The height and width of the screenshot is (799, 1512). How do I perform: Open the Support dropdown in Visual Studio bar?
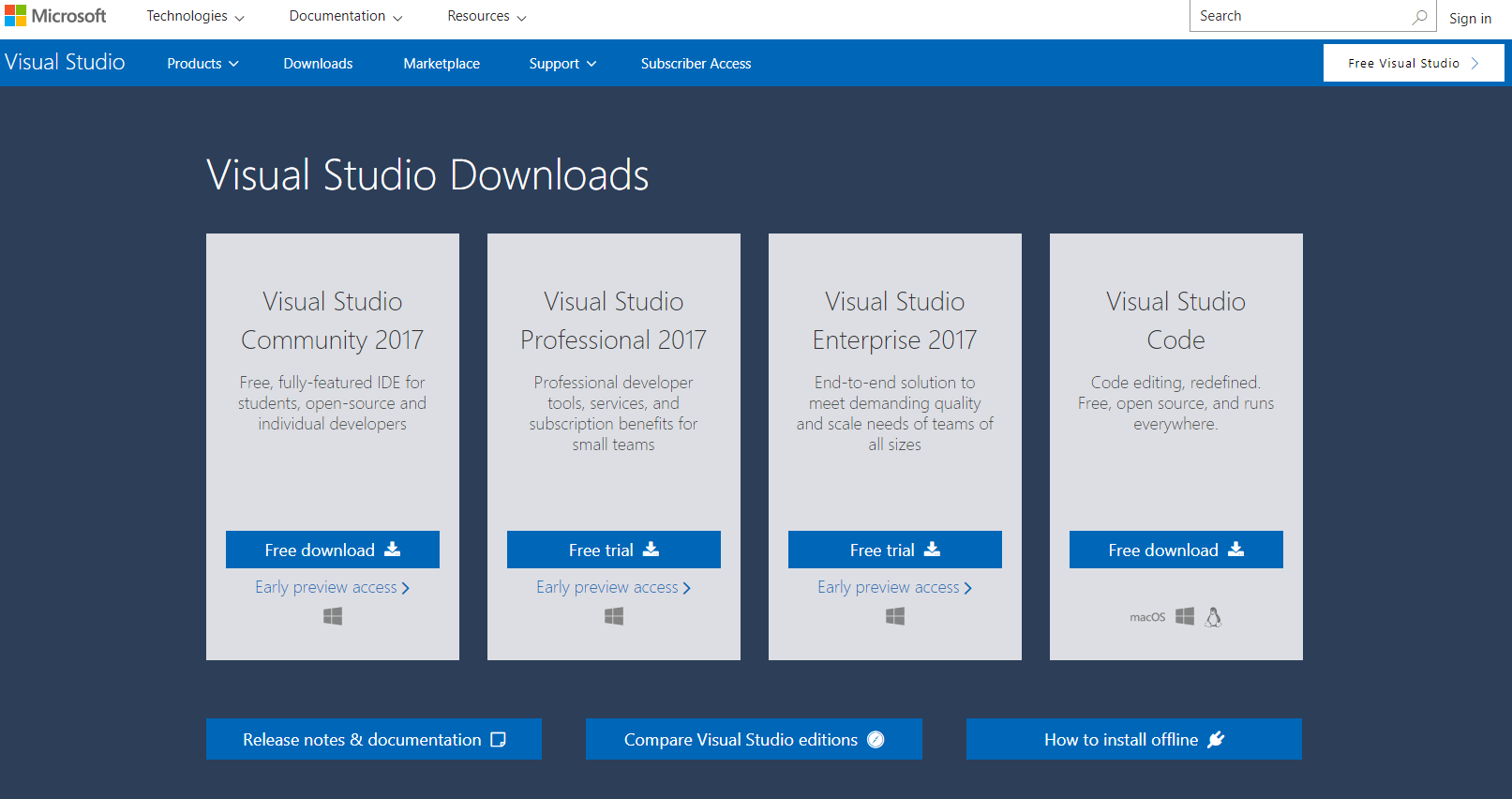(x=562, y=64)
